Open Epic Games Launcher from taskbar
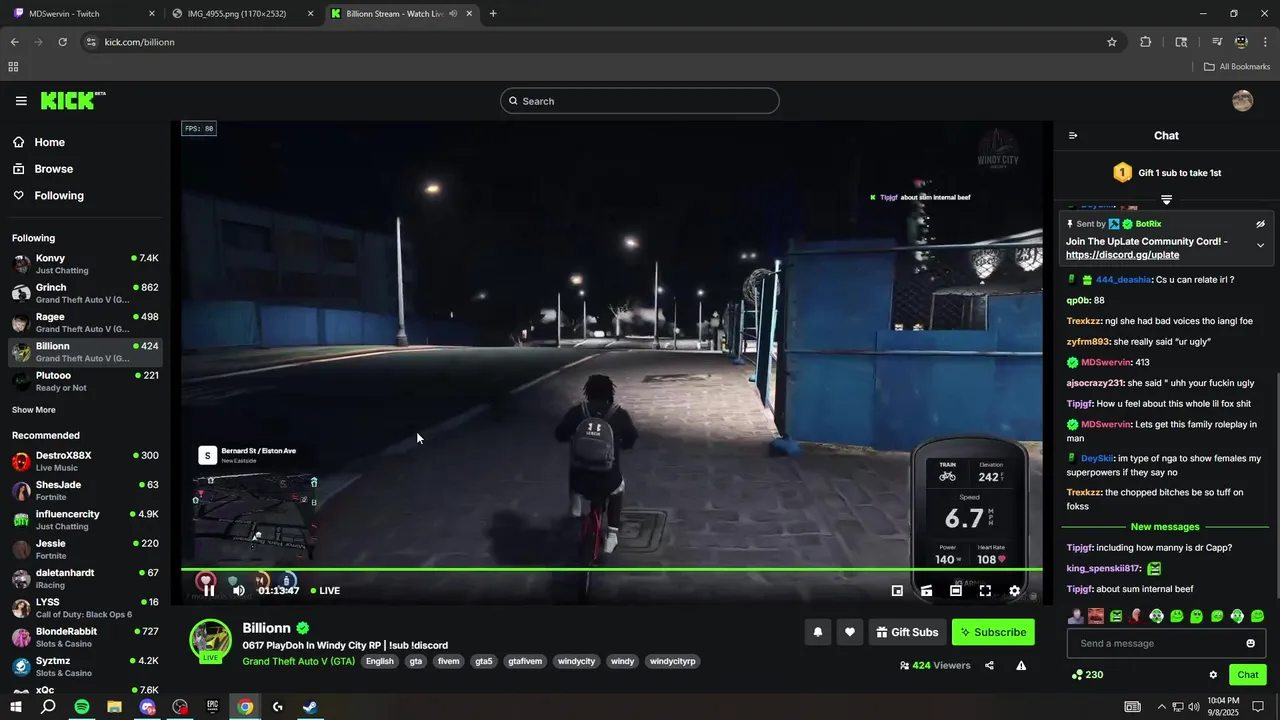 [212, 707]
